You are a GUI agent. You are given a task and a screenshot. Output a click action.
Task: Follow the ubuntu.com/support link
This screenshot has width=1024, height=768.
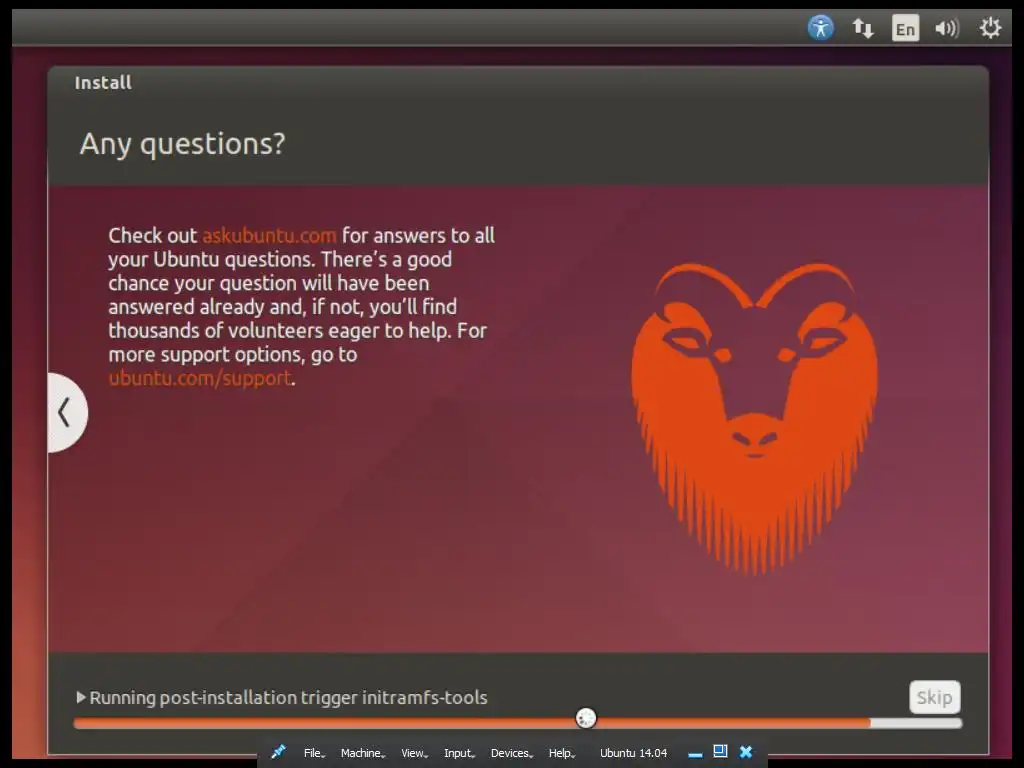point(200,378)
